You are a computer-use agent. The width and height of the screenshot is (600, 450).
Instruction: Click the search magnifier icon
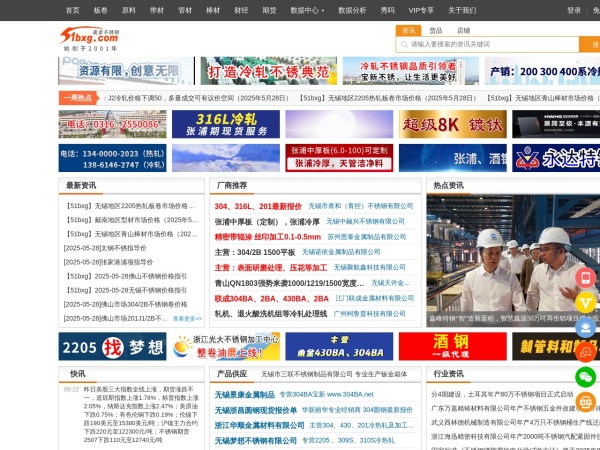pyautogui.click(x=404, y=44)
